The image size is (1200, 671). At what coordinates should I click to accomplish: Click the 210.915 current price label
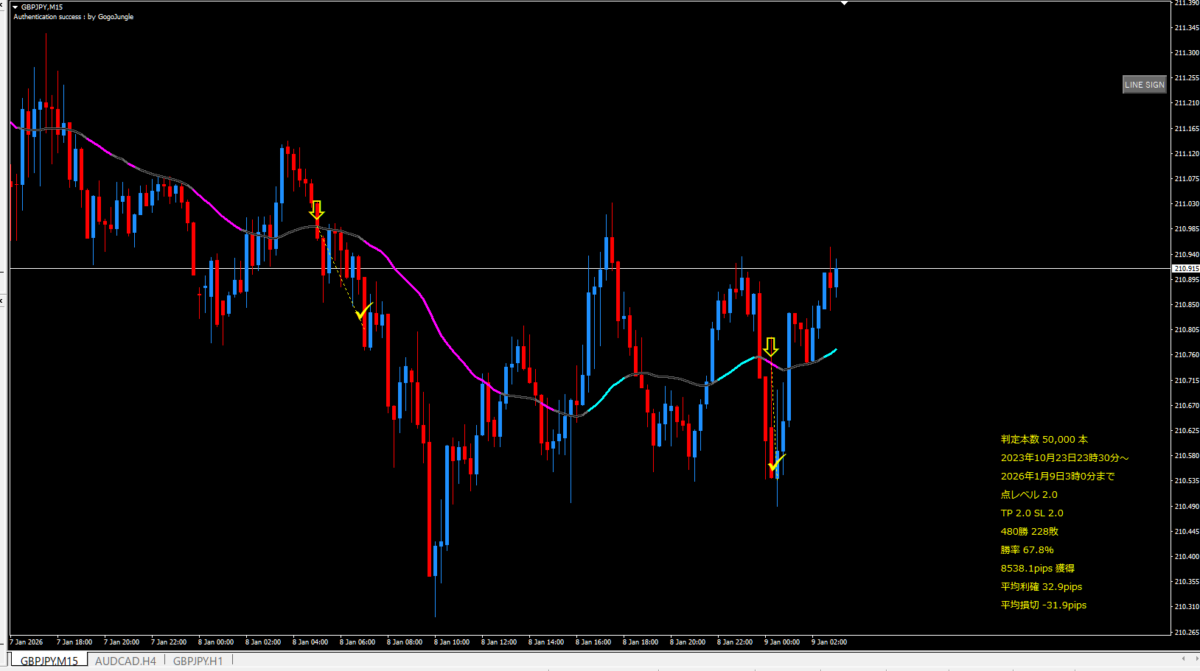tap(1185, 268)
